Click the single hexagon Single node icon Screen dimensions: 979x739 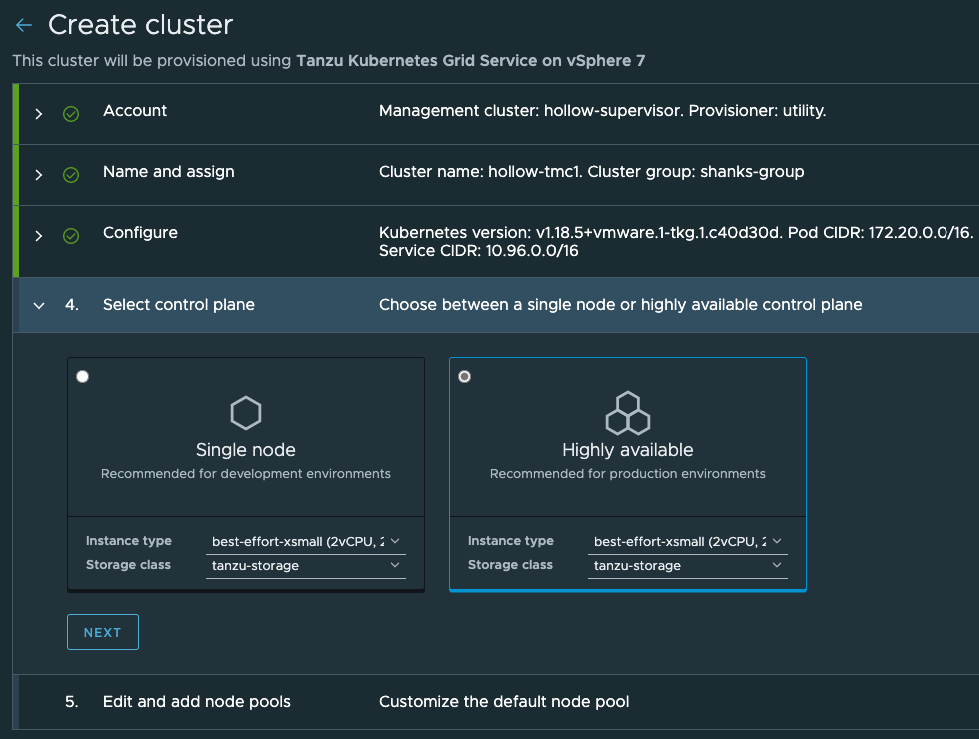(x=245, y=412)
